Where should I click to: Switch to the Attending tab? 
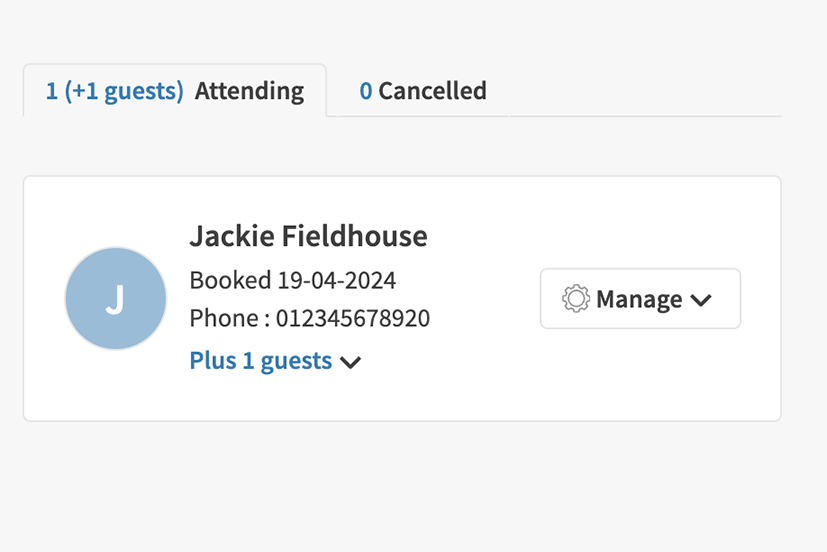(x=175, y=91)
